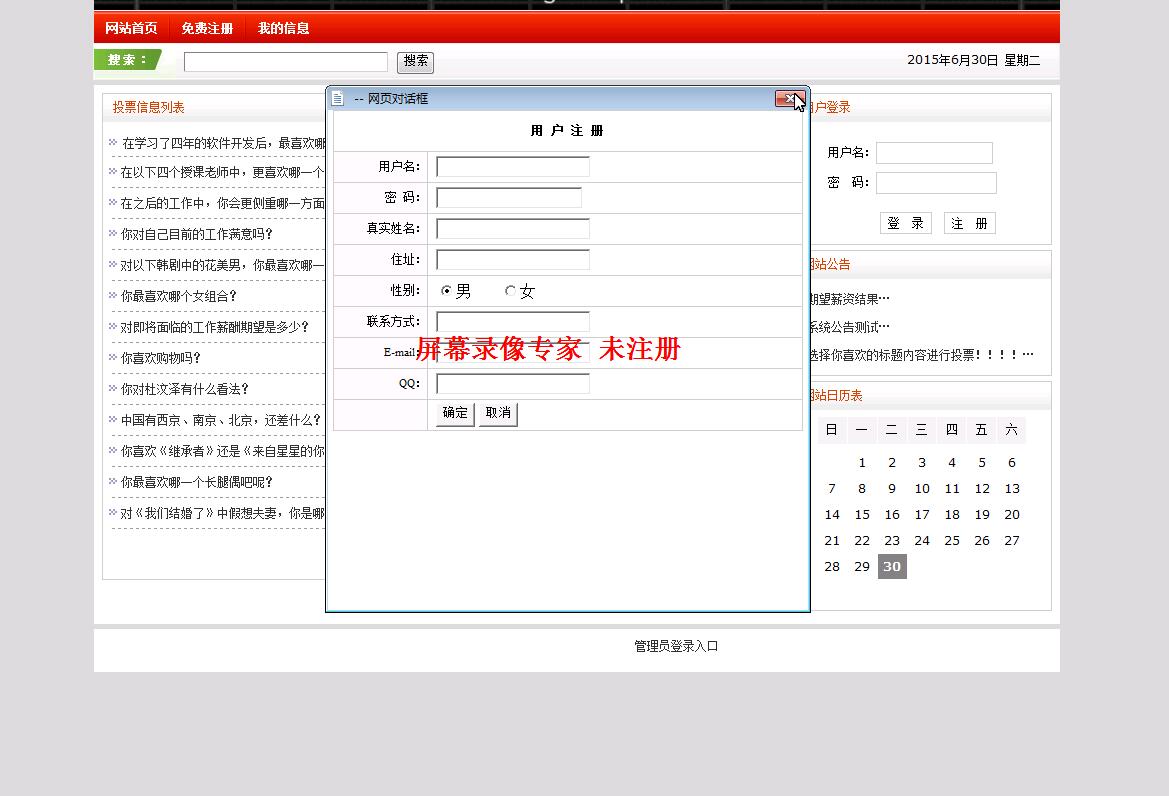Select calendar date 15

[x=862, y=515]
